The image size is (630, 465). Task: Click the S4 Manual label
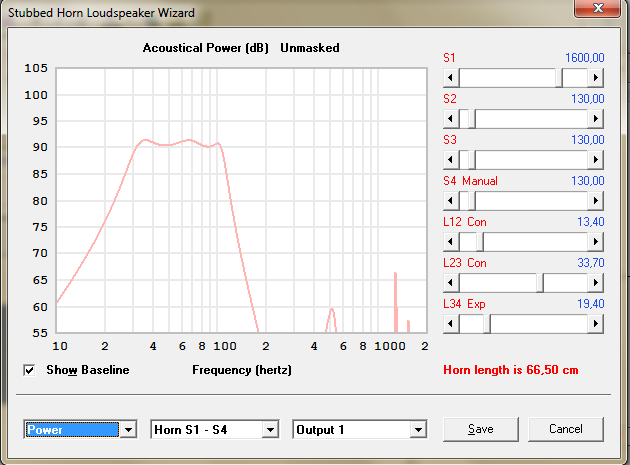click(x=470, y=181)
